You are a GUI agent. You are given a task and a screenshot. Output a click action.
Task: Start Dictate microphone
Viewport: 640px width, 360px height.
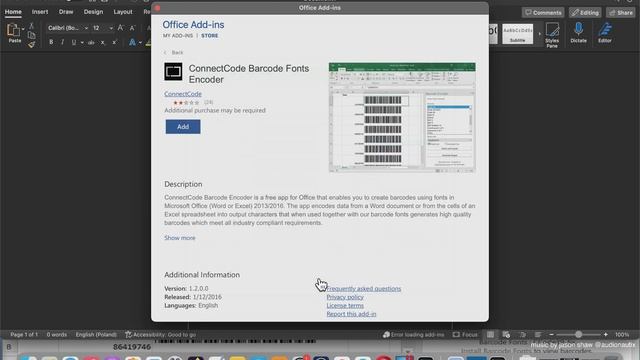578,33
